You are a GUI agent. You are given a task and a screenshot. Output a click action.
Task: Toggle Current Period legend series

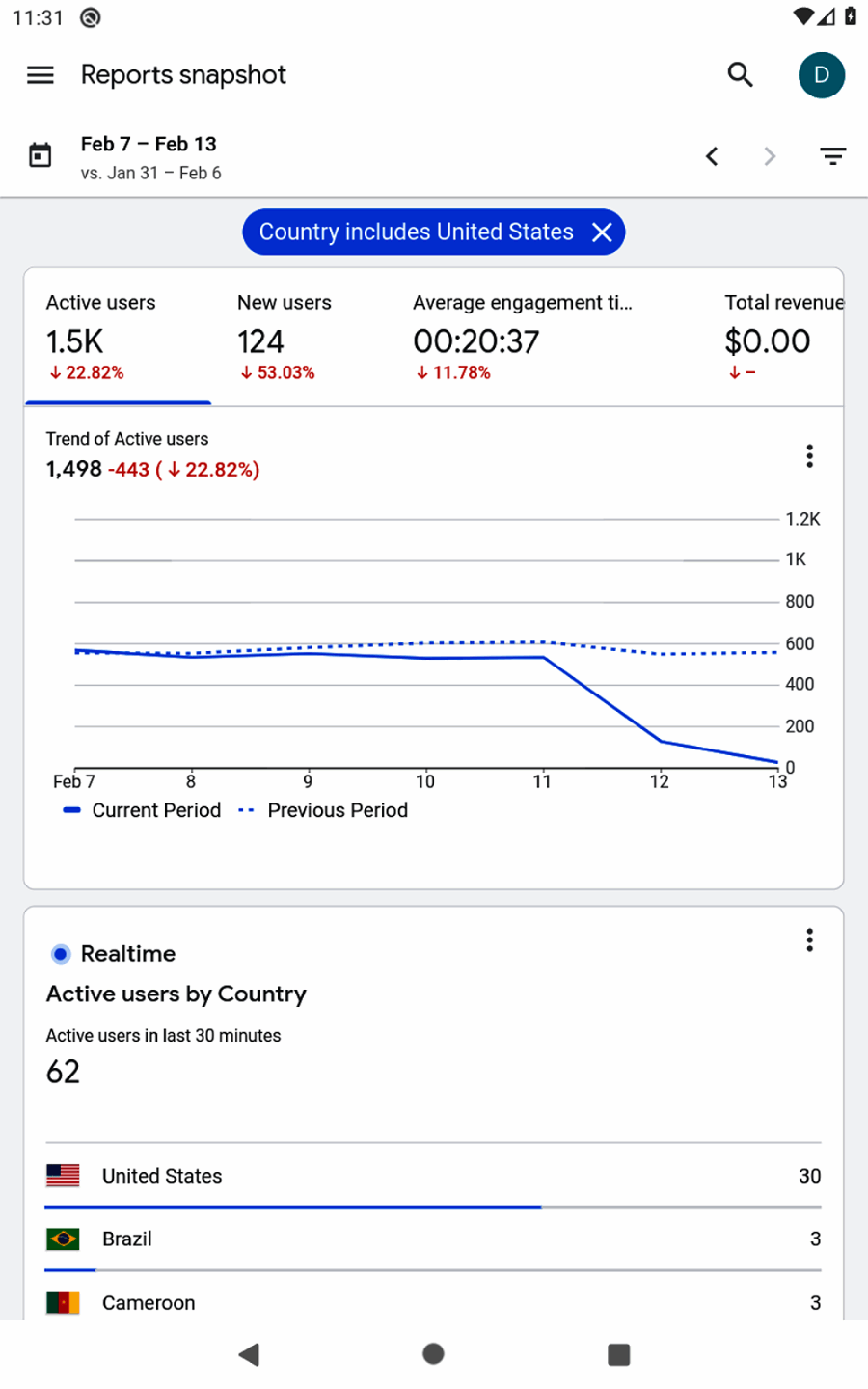point(143,810)
